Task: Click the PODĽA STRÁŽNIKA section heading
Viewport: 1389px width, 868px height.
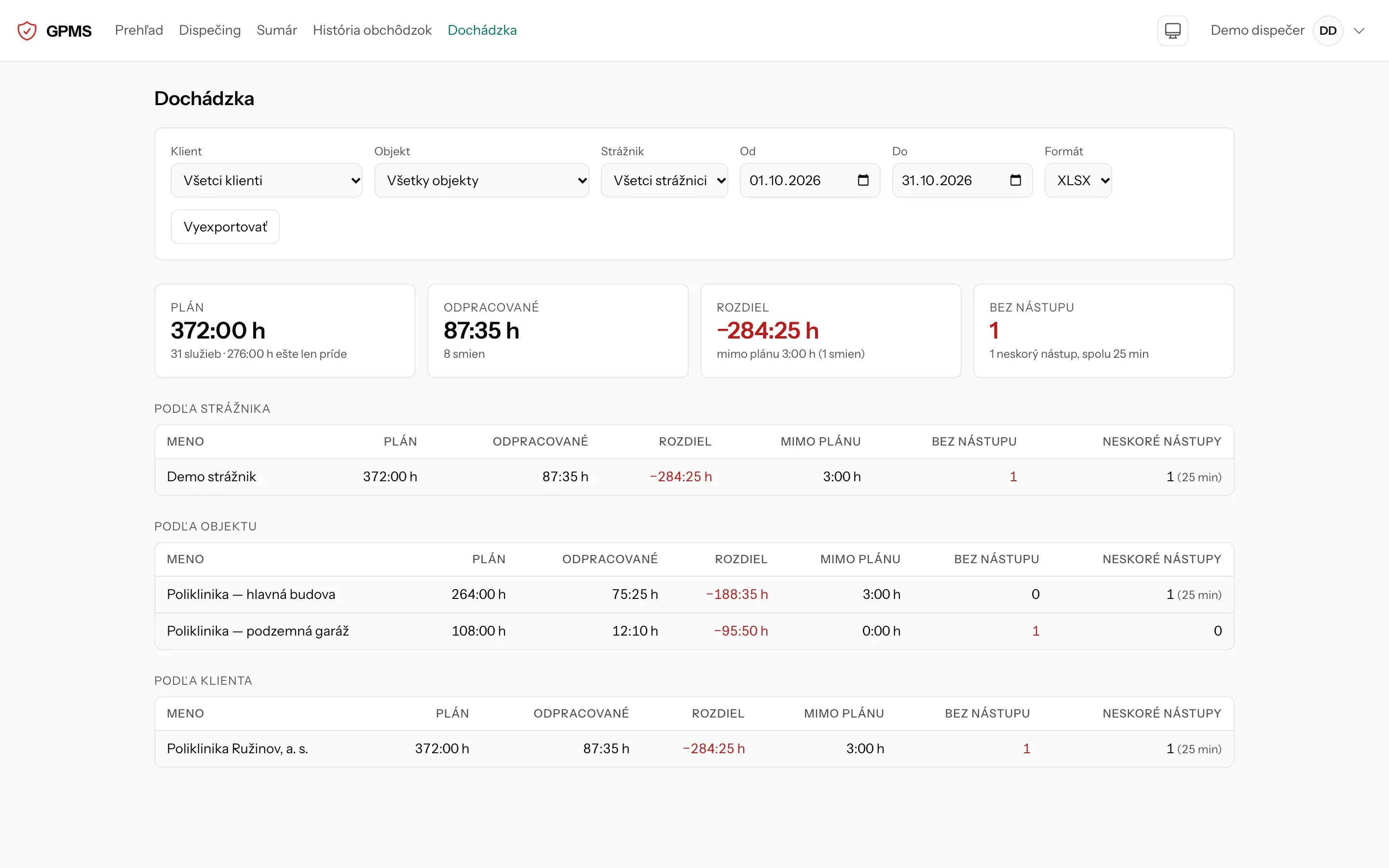Action: pyautogui.click(x=212, y=408)
